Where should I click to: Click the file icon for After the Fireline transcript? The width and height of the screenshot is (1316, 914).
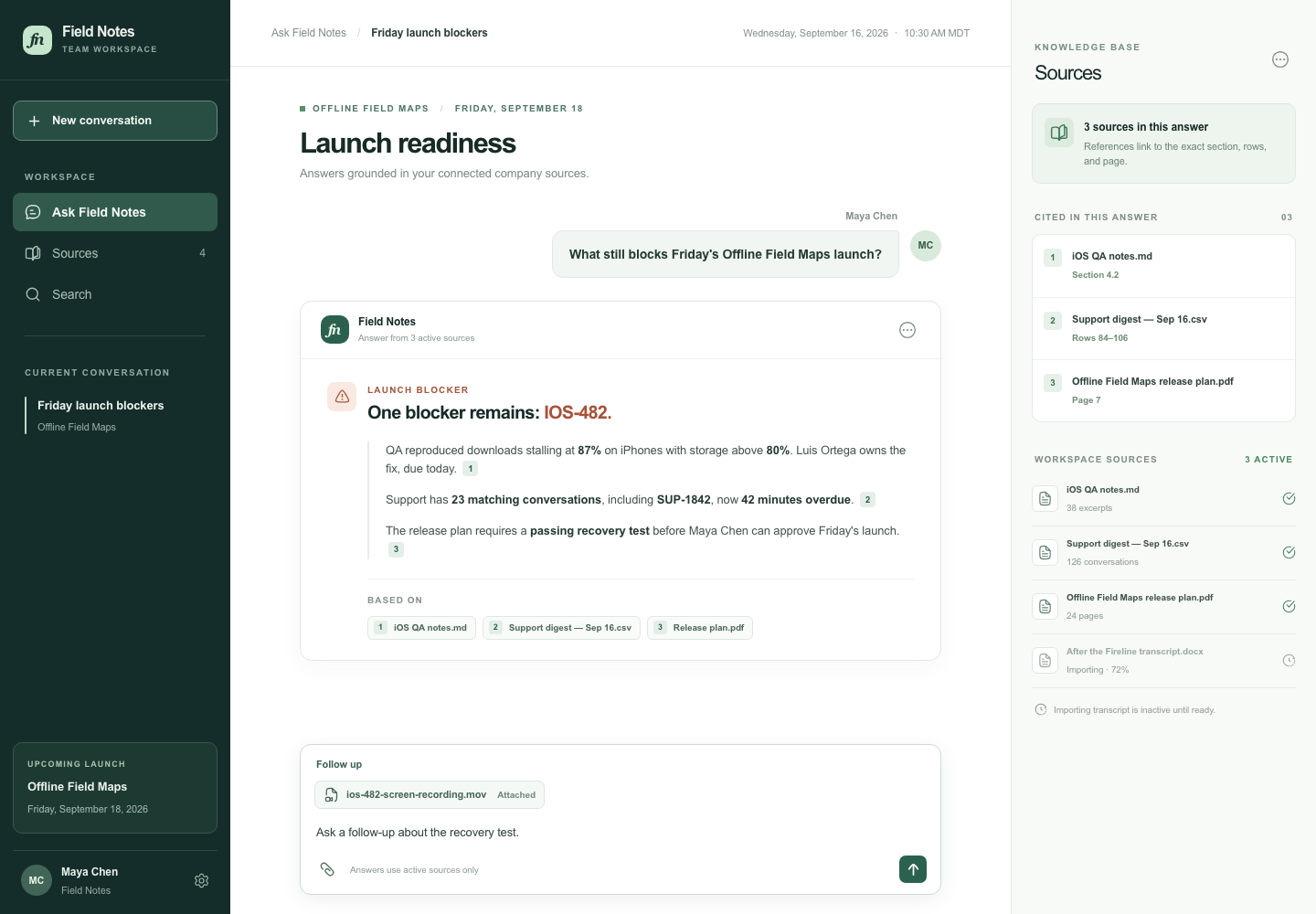pos(1045,660)
